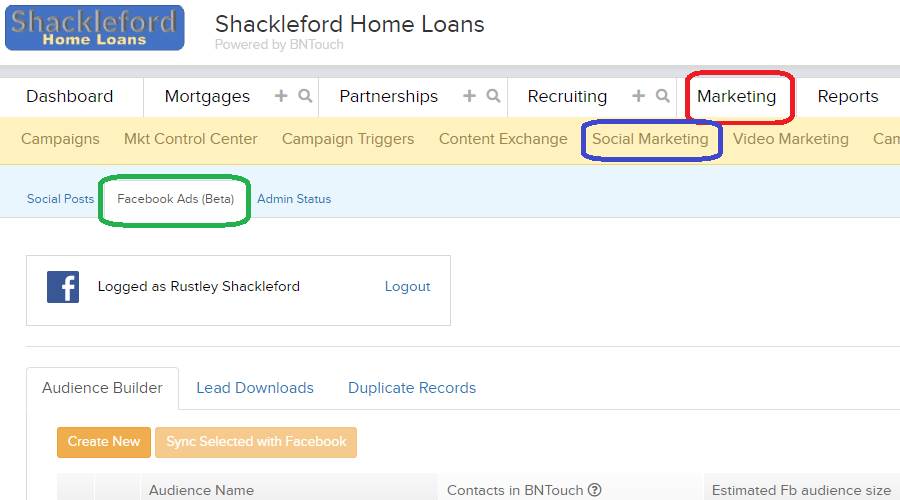
Task: Click Sync Selected with Facebook button
Action: (256, 442)
